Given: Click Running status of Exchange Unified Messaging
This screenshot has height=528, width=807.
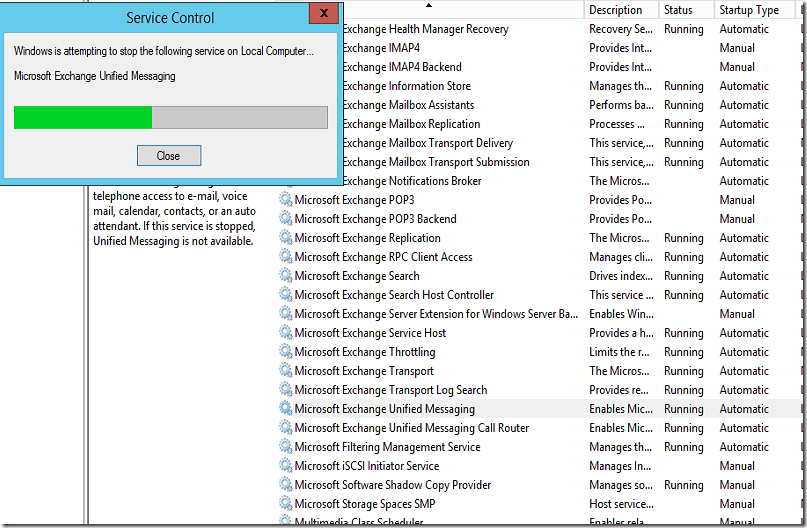Looking at the screenshot, I should pos(683,409).
